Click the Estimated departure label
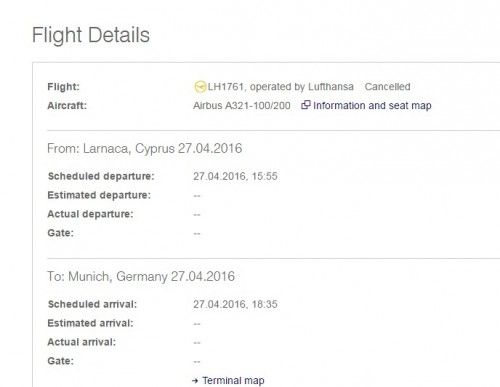This screenshot has height=387, width=500. point(99,195)
